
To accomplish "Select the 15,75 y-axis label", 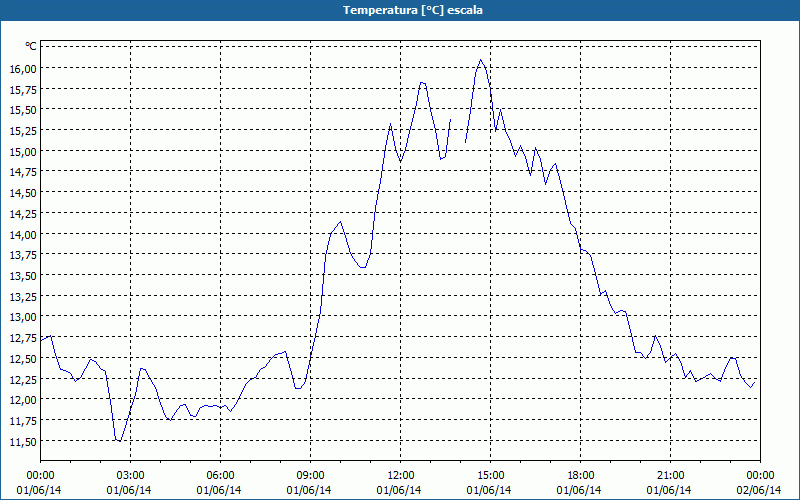I will (23, 89).
